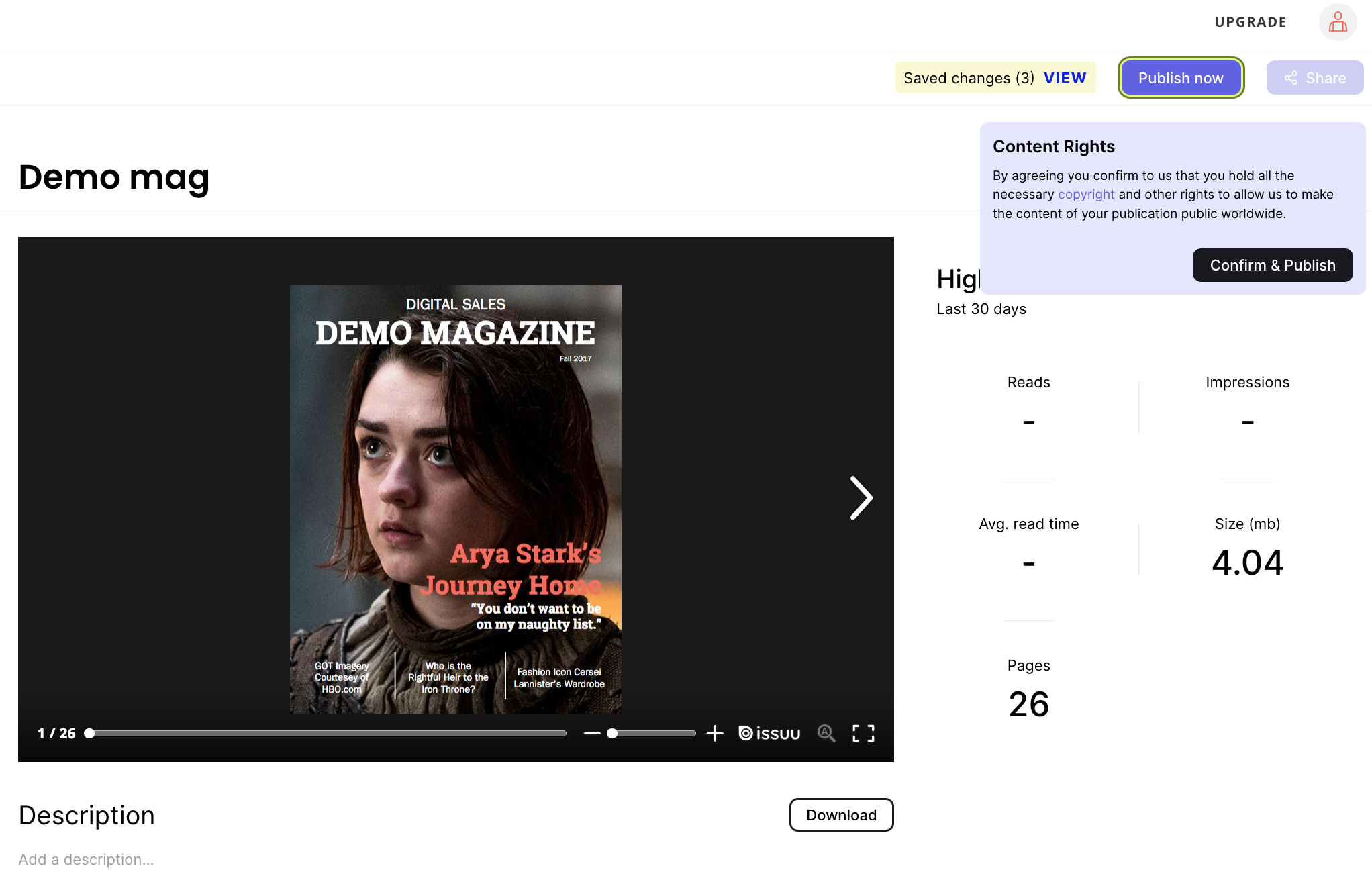Click the zoom level slider handle
The height and width of the screenshot is (882, 1372).
point(612,734)
